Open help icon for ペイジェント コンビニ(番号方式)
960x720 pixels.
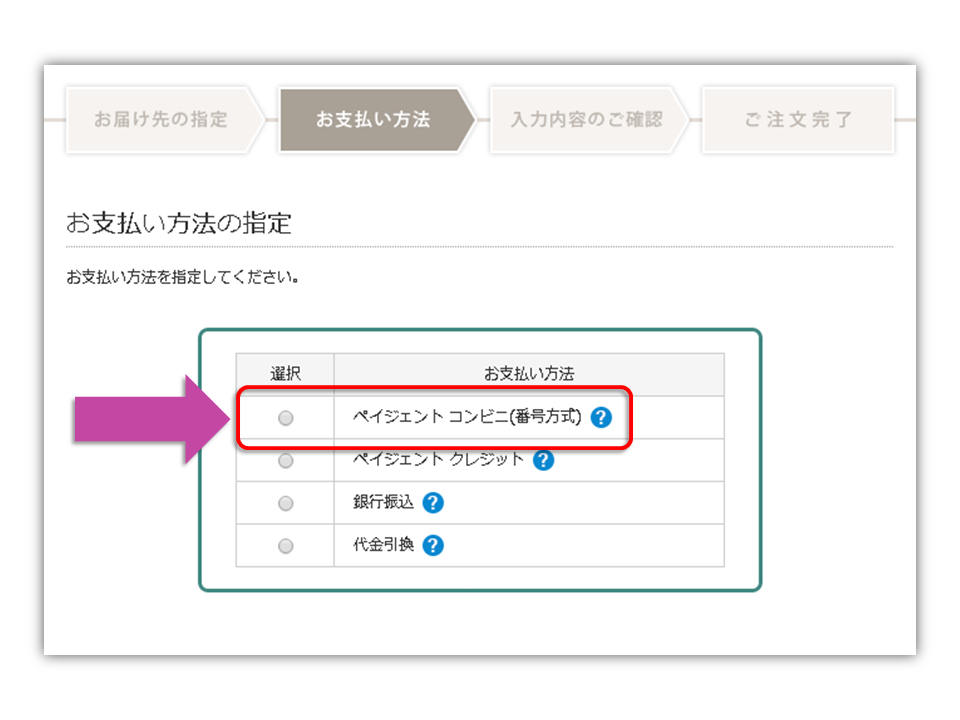pos(601,418)
